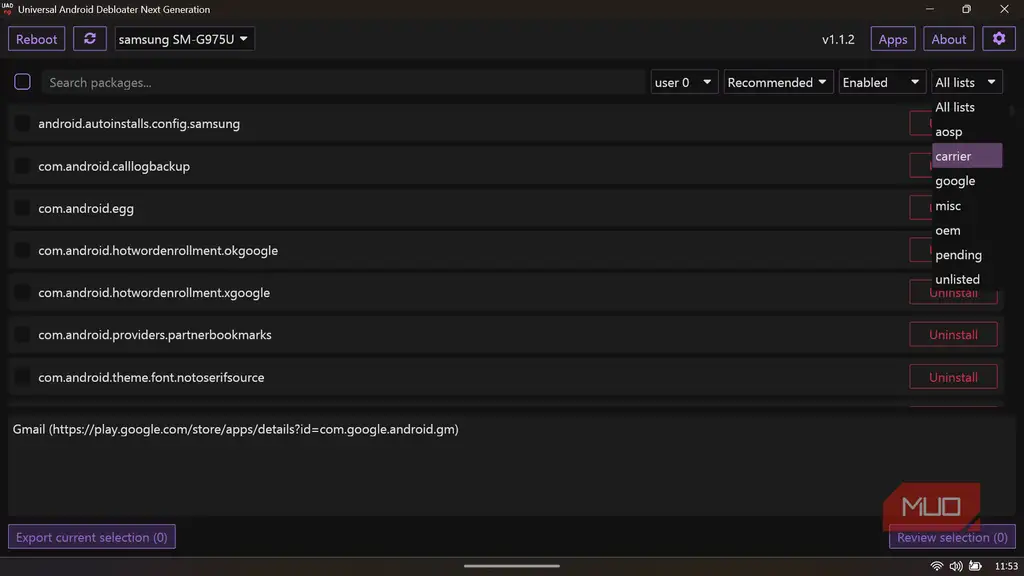This screenshot has width=1024, height=576.
Task: Open the Recommended removal filter dropdown
Action: click(x=776, y=82)
